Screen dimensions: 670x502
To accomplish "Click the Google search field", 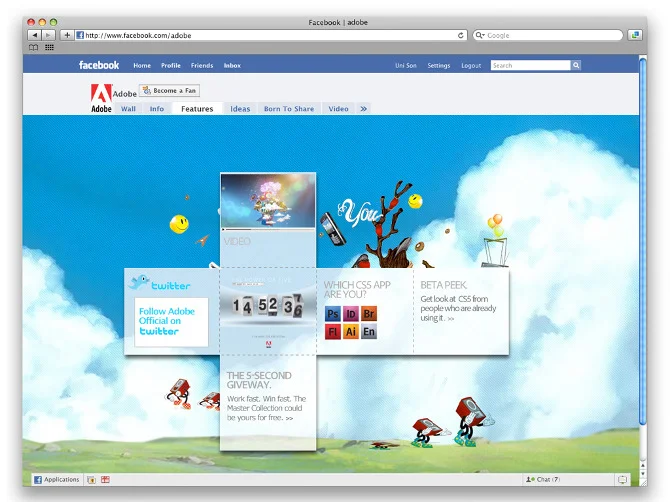I will point(548,35).
